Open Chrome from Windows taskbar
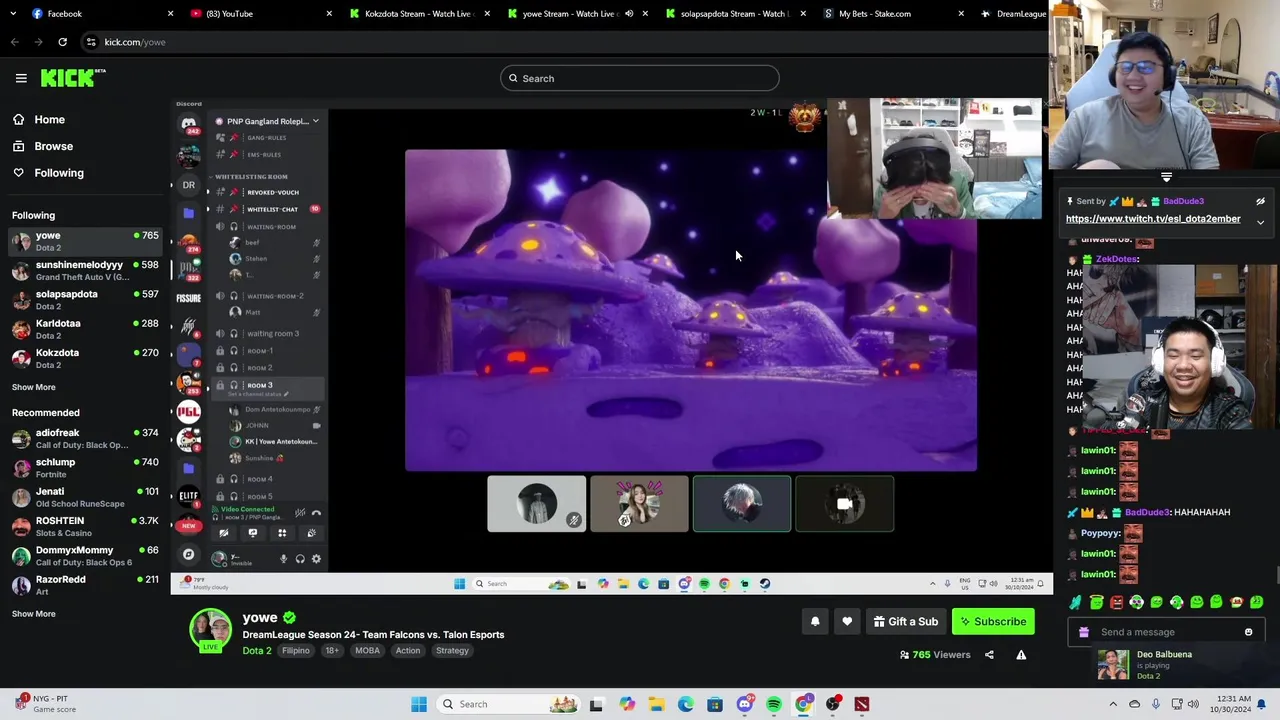The image size is (1280, 720). pyautogui.click(x=803, y=704)
